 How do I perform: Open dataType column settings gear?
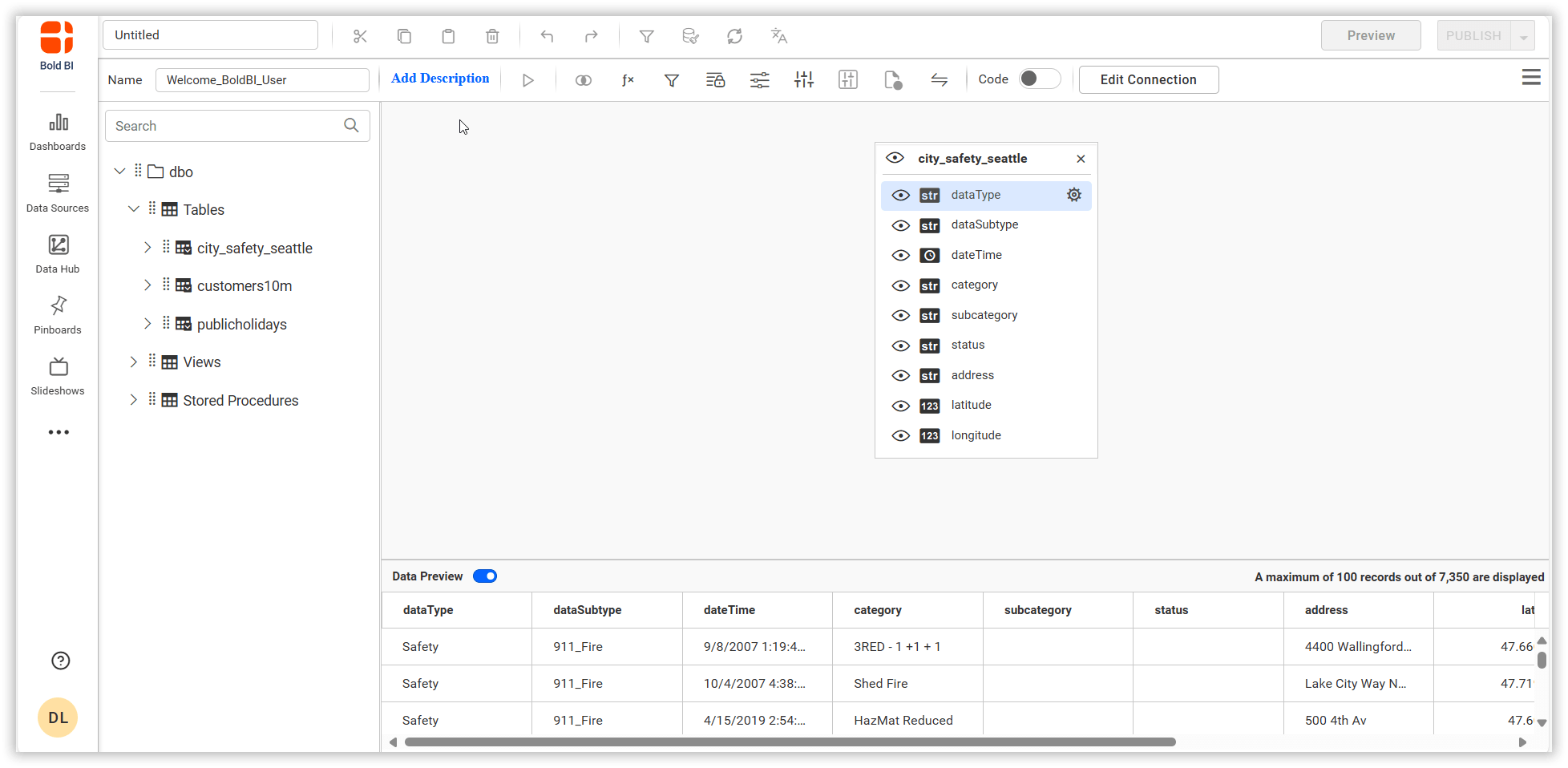pos(1074,195)
